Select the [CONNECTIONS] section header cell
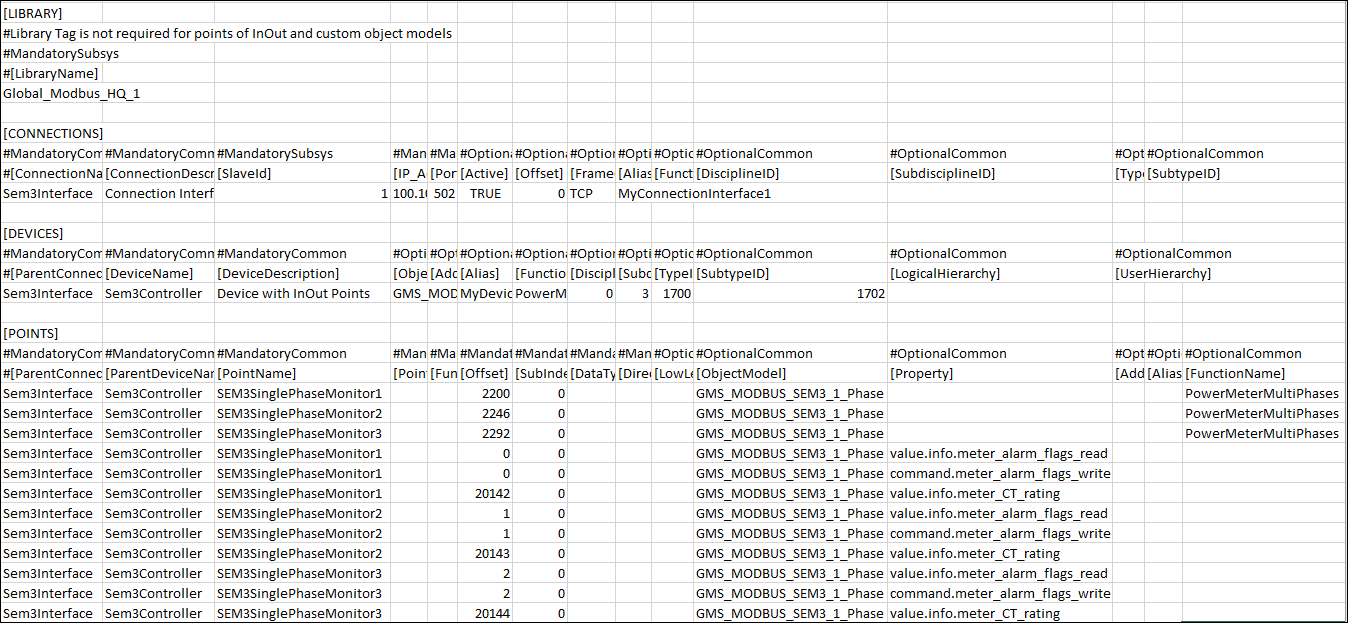This screenshot has width=1348, height=623. click(x=52, y=134)
